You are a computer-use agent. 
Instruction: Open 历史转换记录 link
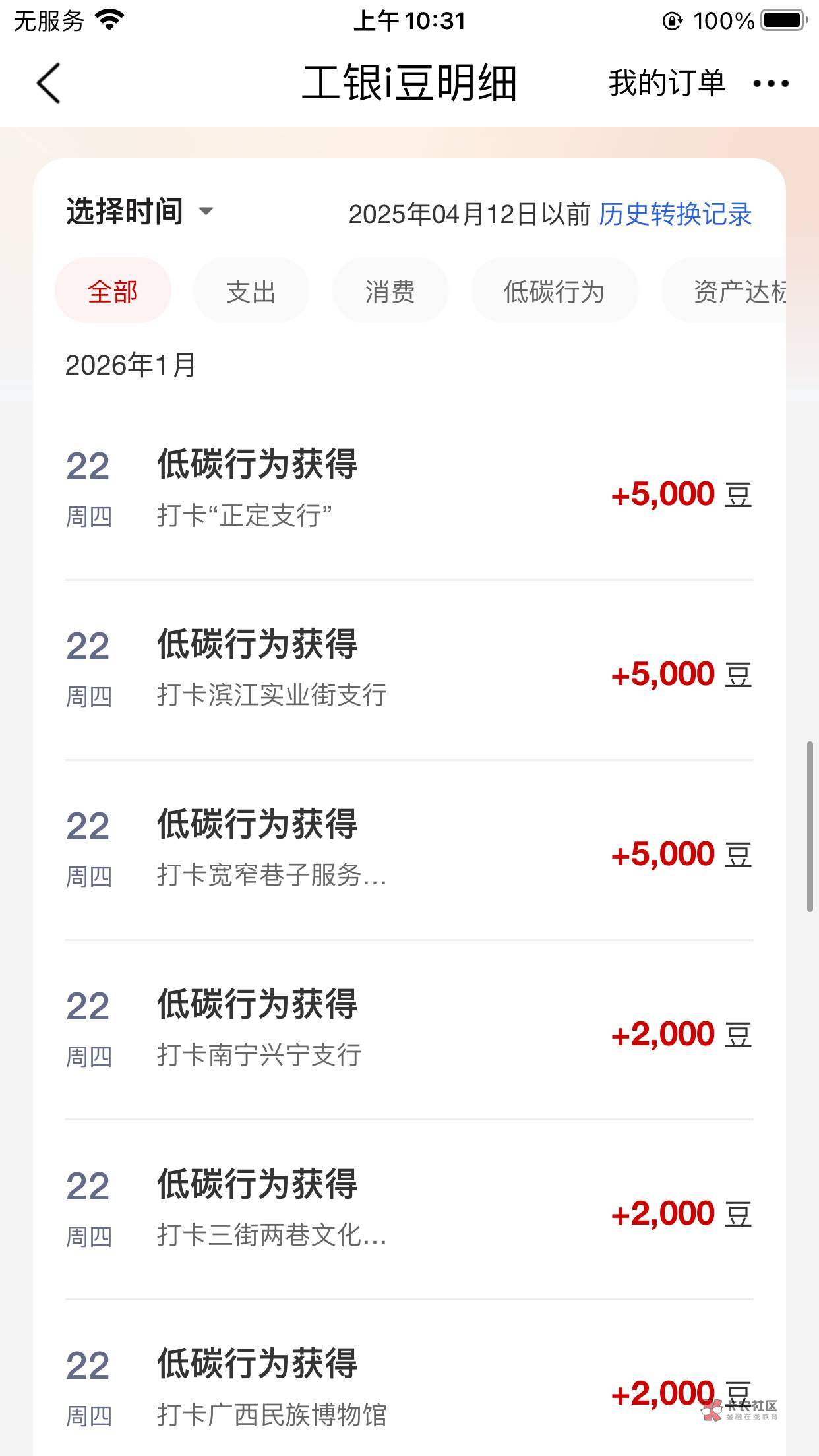675,214
